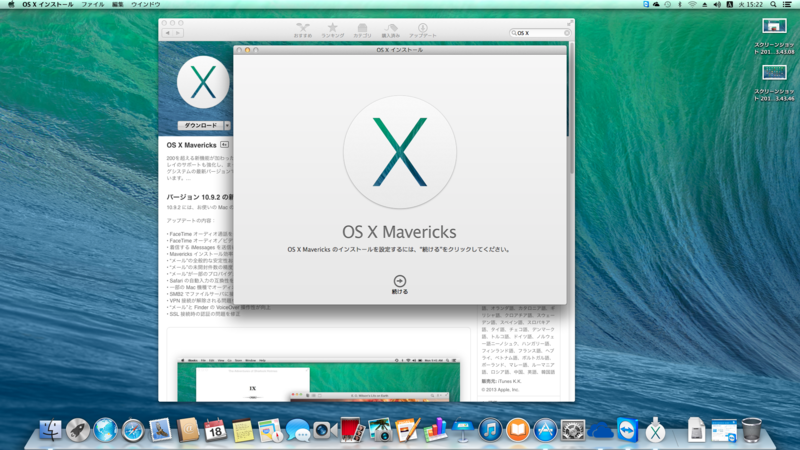This screenshot has height=450, width=800.
Task: Open Messages from the Dock
Action: click(297, 430)
